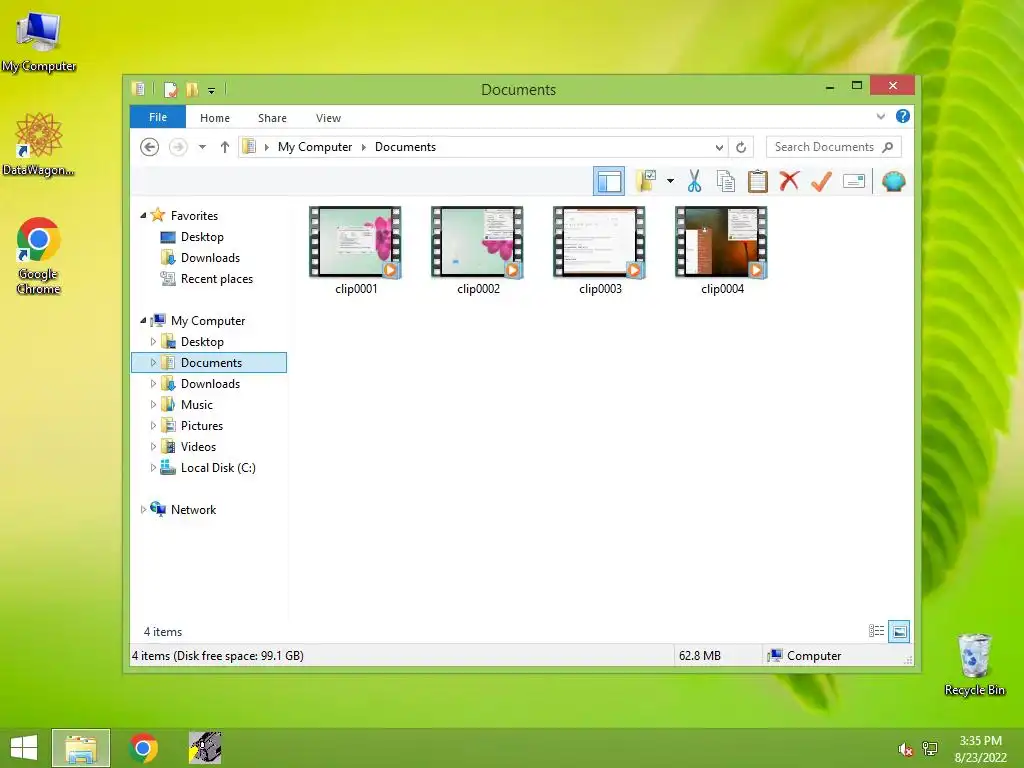Click the Cut scissors icon

(694, 181)
